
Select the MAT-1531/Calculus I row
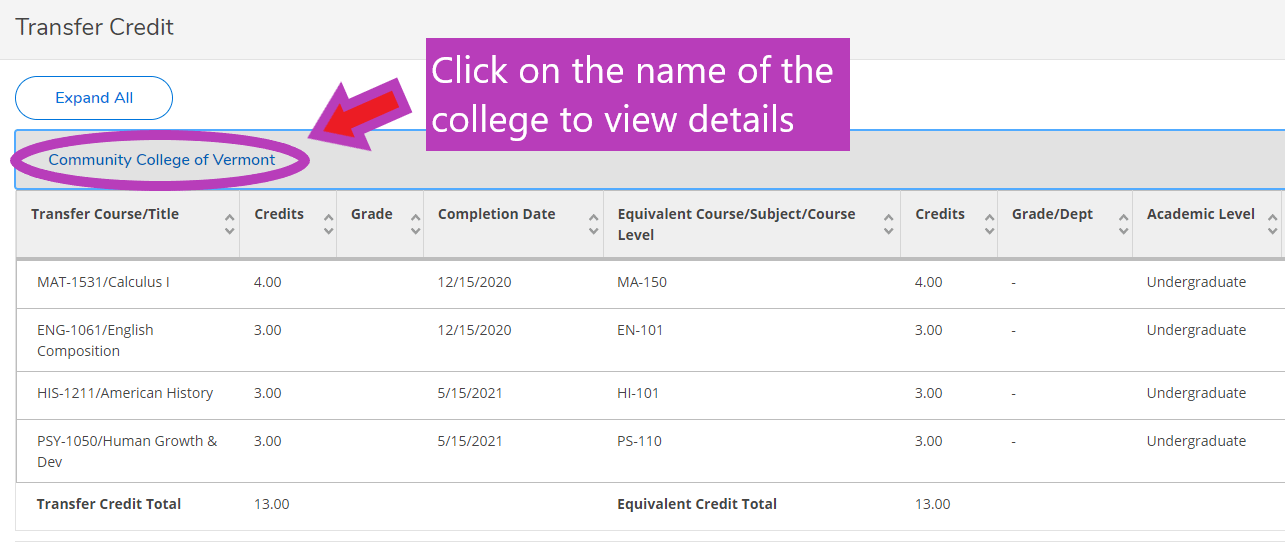pos(650,283)
